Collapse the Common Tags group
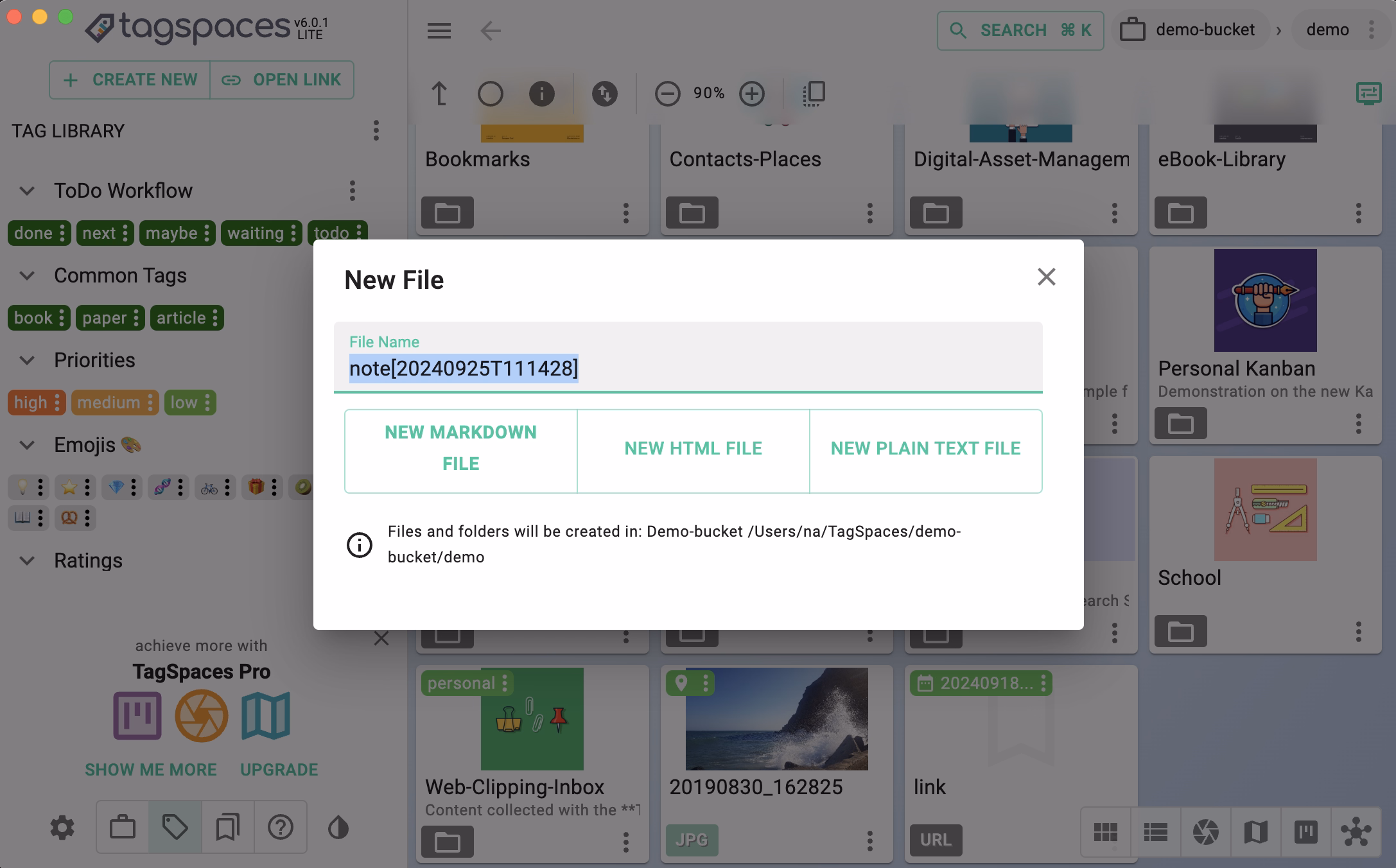Image resolution: width=1396 pixels, height=868 pixels. tap(27, 275)
